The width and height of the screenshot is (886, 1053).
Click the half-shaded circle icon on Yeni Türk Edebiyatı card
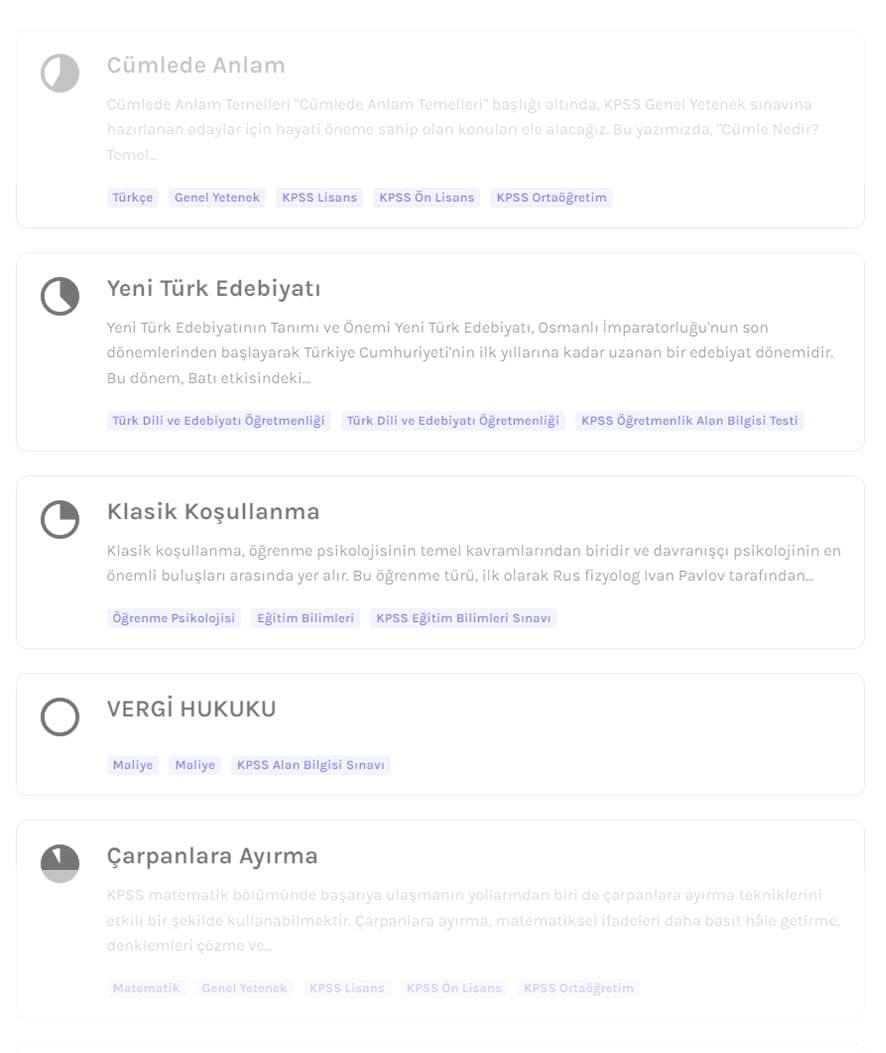coord(59,296)
